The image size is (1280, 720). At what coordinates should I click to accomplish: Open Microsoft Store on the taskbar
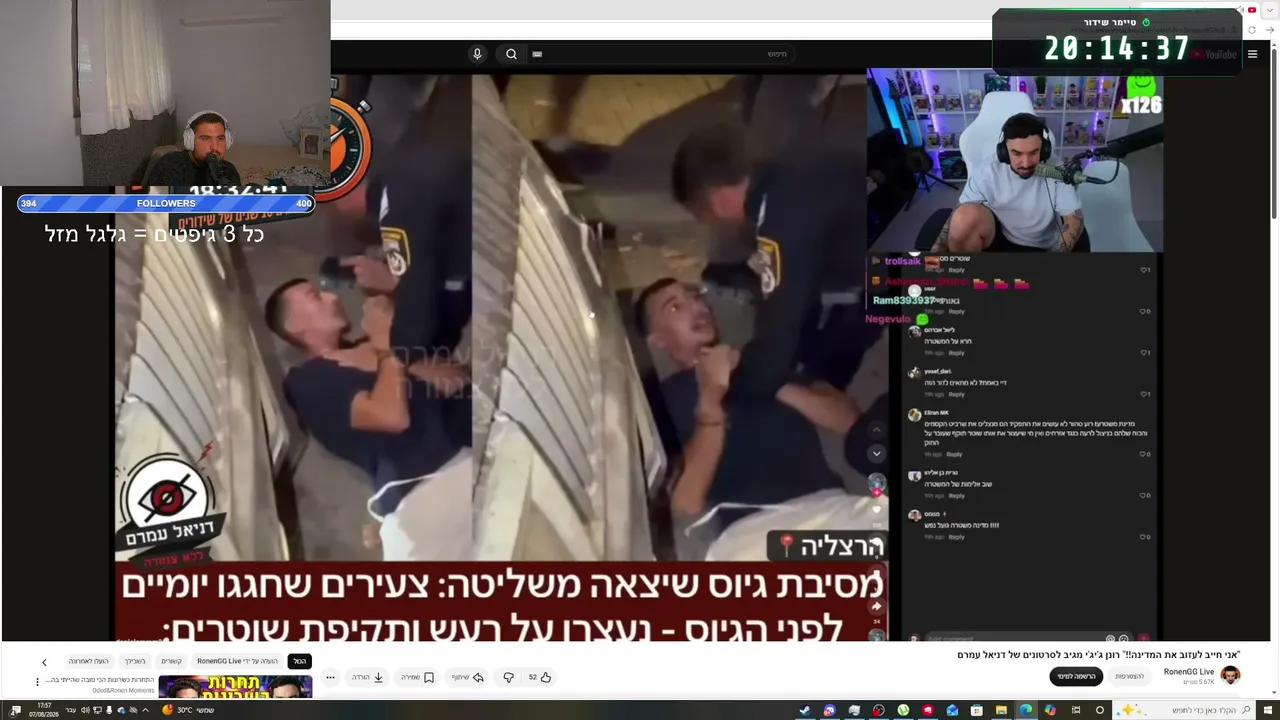click(977, 710)
